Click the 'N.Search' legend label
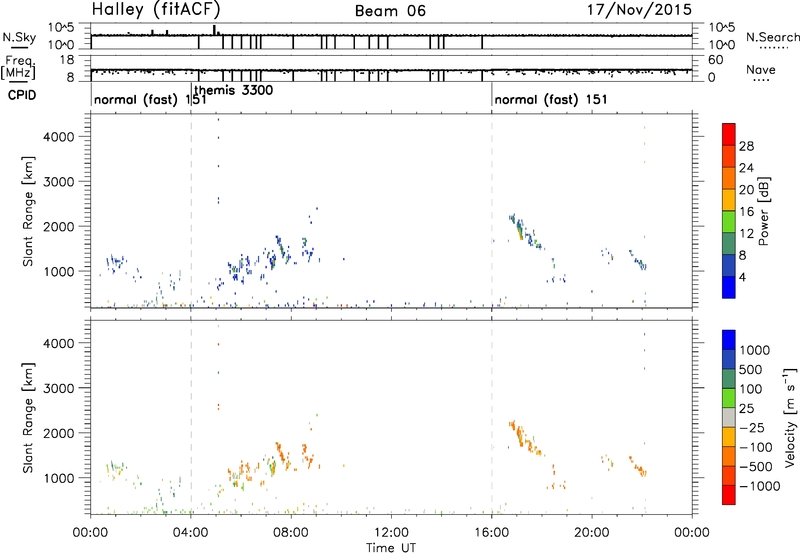This screenshot has height=554, width=800. tap(773, 37)
